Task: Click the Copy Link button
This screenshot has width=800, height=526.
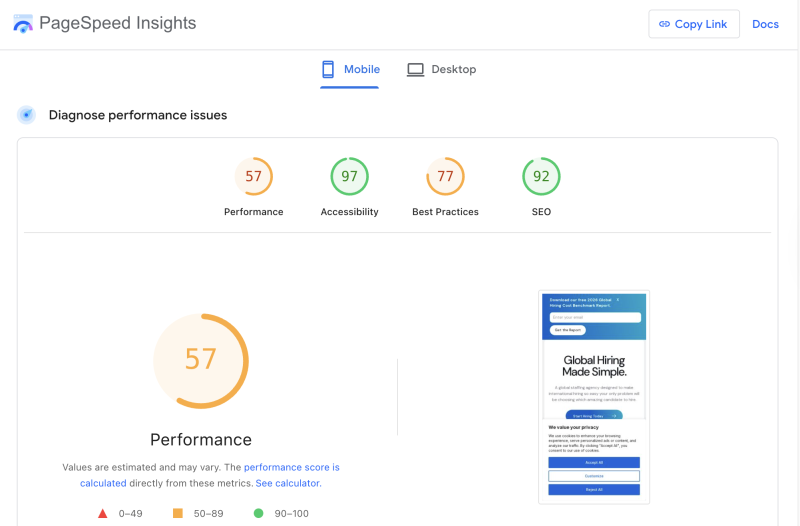Action: (x=694, y=24)
